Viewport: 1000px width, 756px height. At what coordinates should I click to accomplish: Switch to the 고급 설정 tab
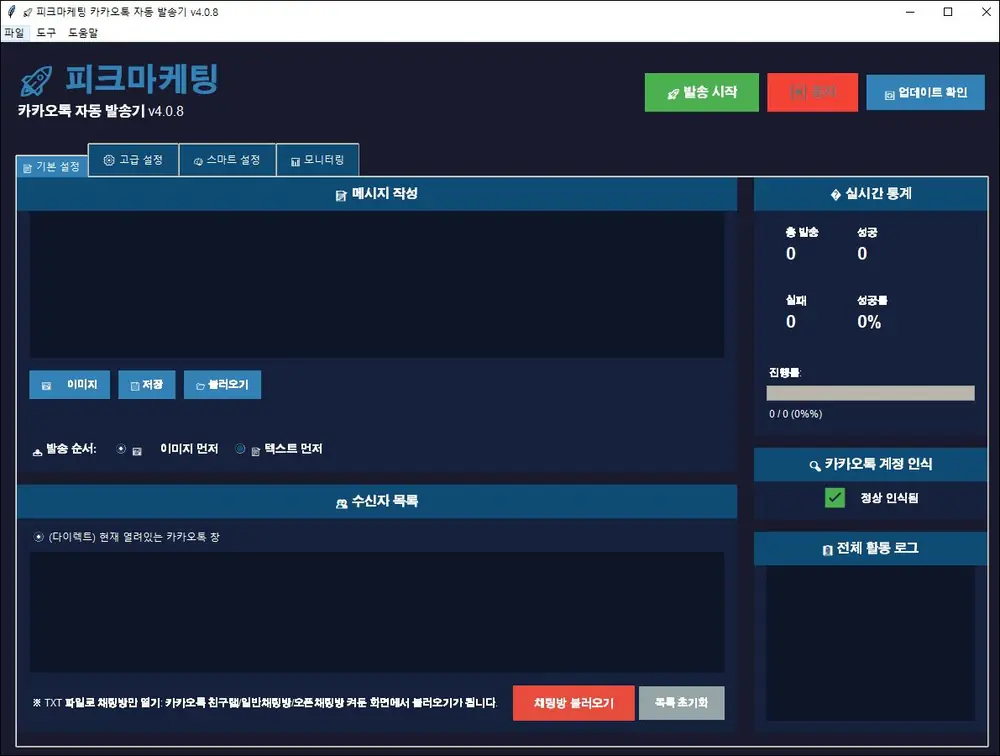pos(133,160)
